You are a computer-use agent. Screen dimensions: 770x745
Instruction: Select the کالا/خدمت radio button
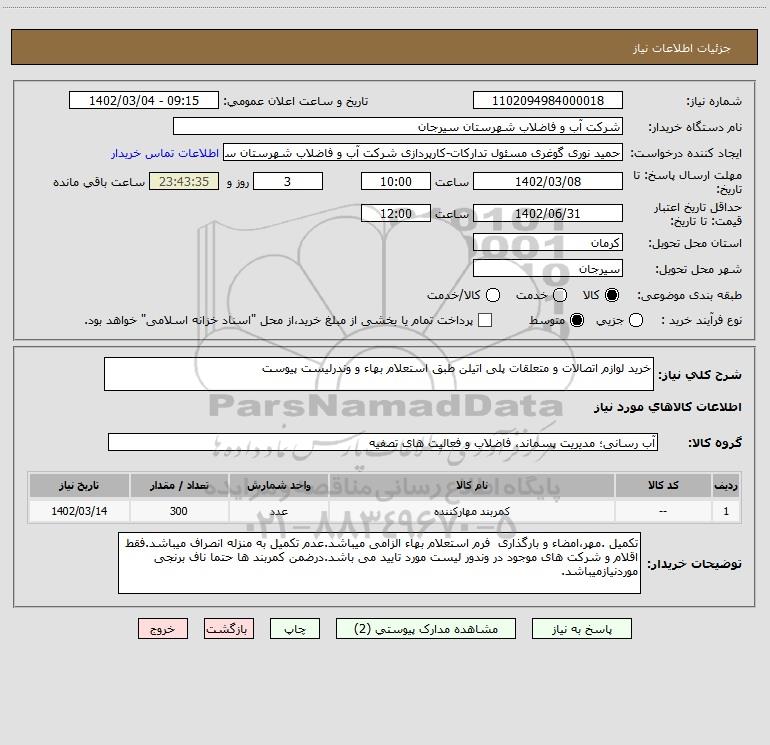[x=493, y=295]
